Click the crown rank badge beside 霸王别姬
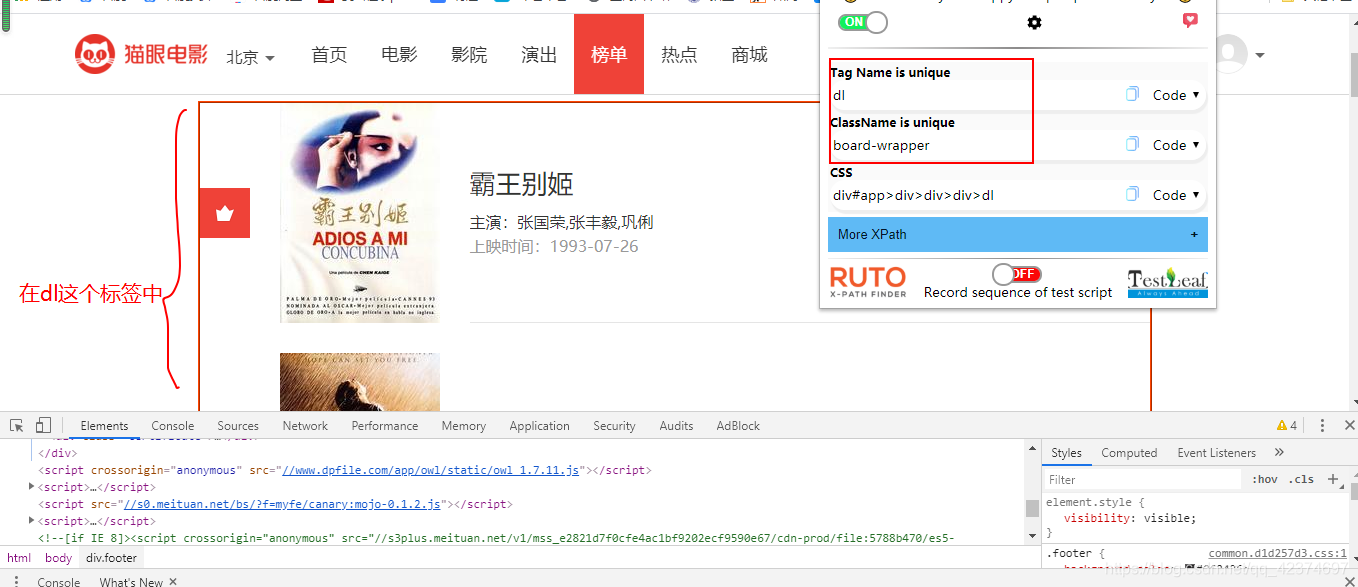The height and width of the screenshot is (587, 1358). coord(224,213)
